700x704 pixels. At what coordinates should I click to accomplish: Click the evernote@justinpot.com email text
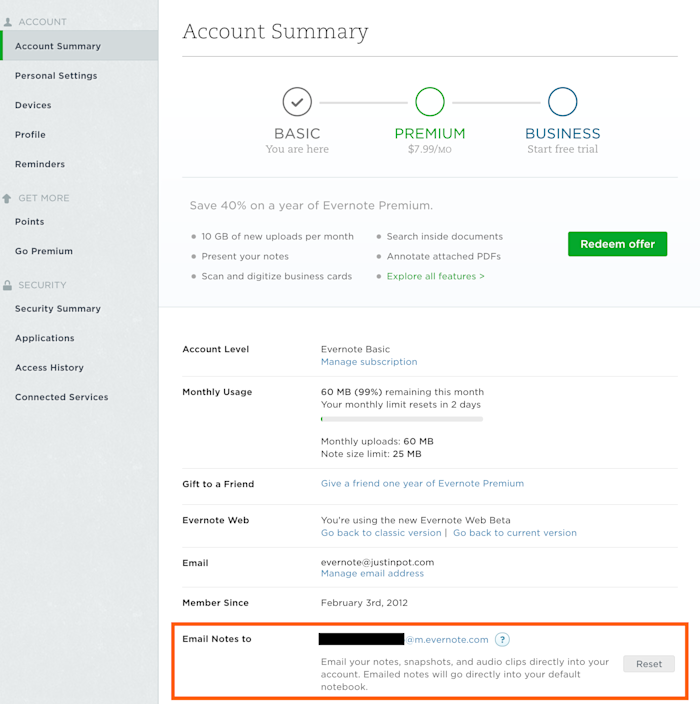377,562
